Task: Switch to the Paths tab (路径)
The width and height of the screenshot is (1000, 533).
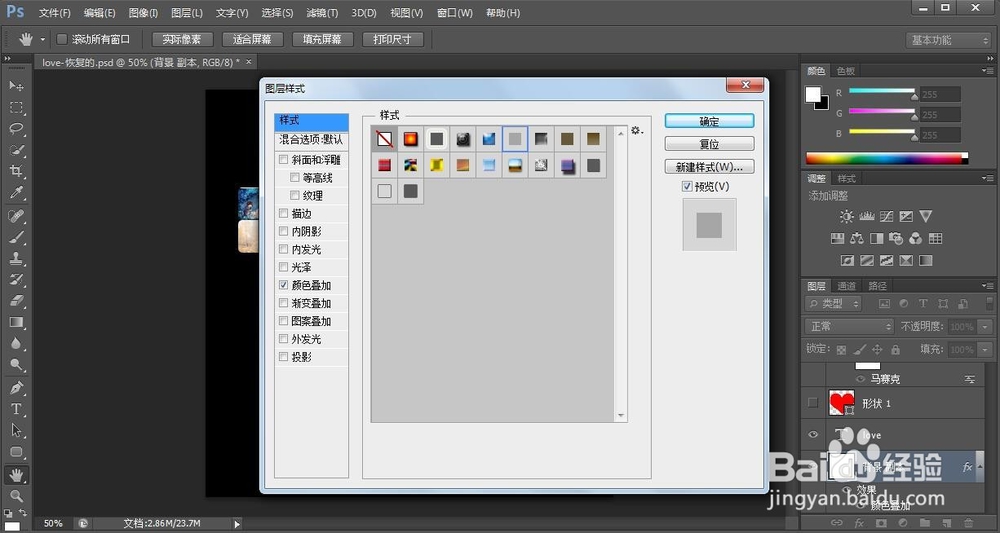Action: click(x=877, y=286)
